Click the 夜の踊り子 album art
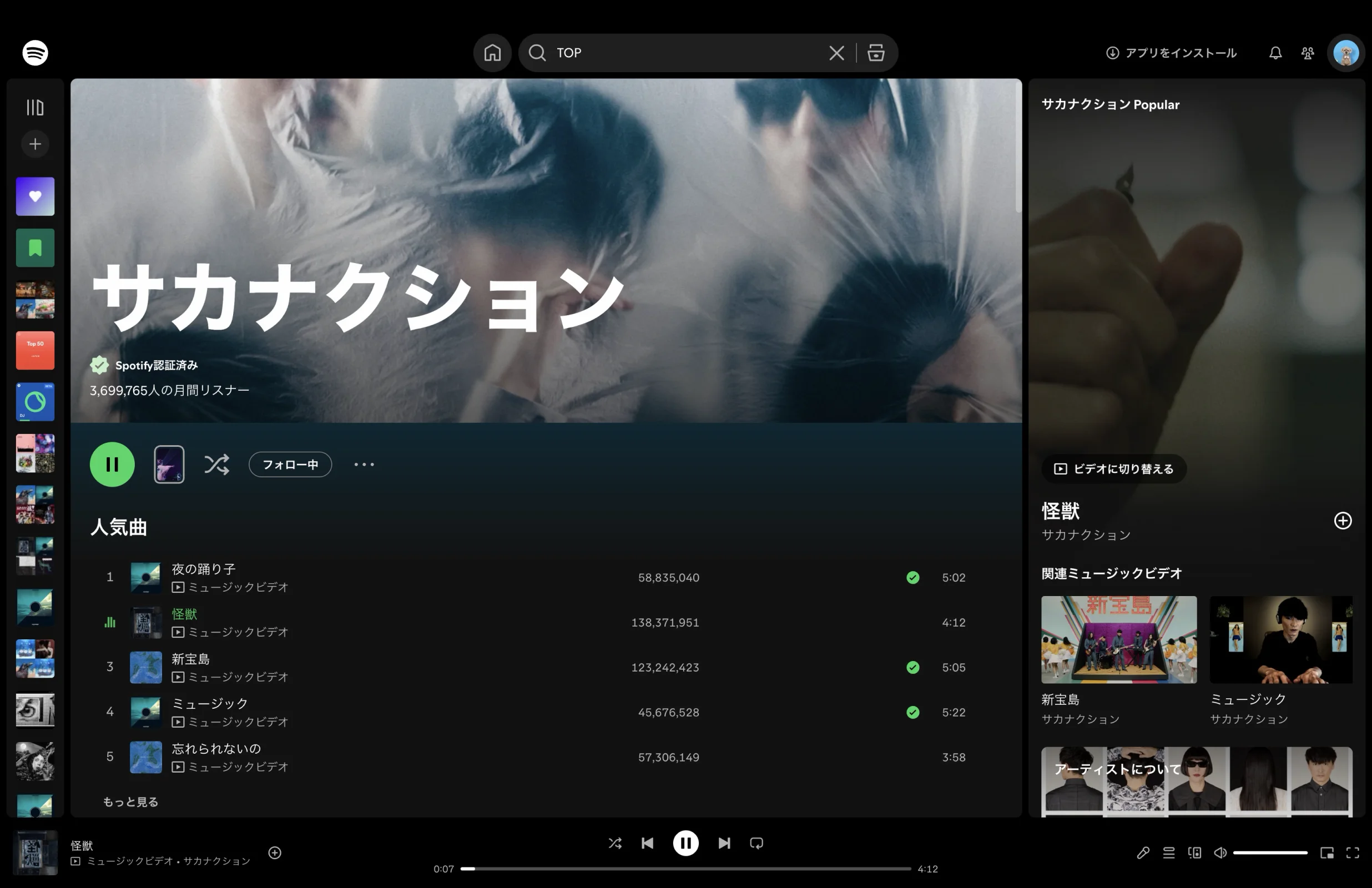The image size is (1372, 888). 145,577
